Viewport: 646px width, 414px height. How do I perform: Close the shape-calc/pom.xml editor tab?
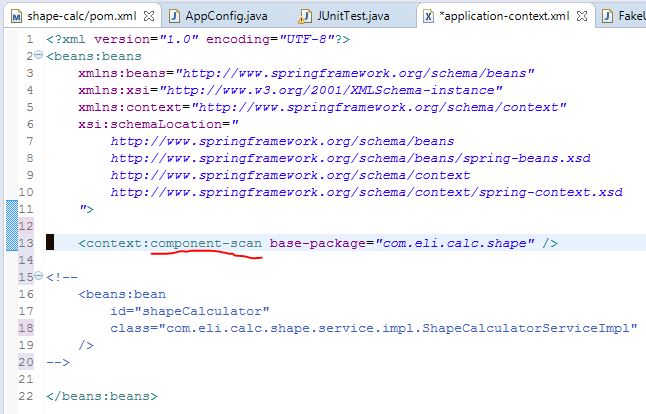pos(149,16)
